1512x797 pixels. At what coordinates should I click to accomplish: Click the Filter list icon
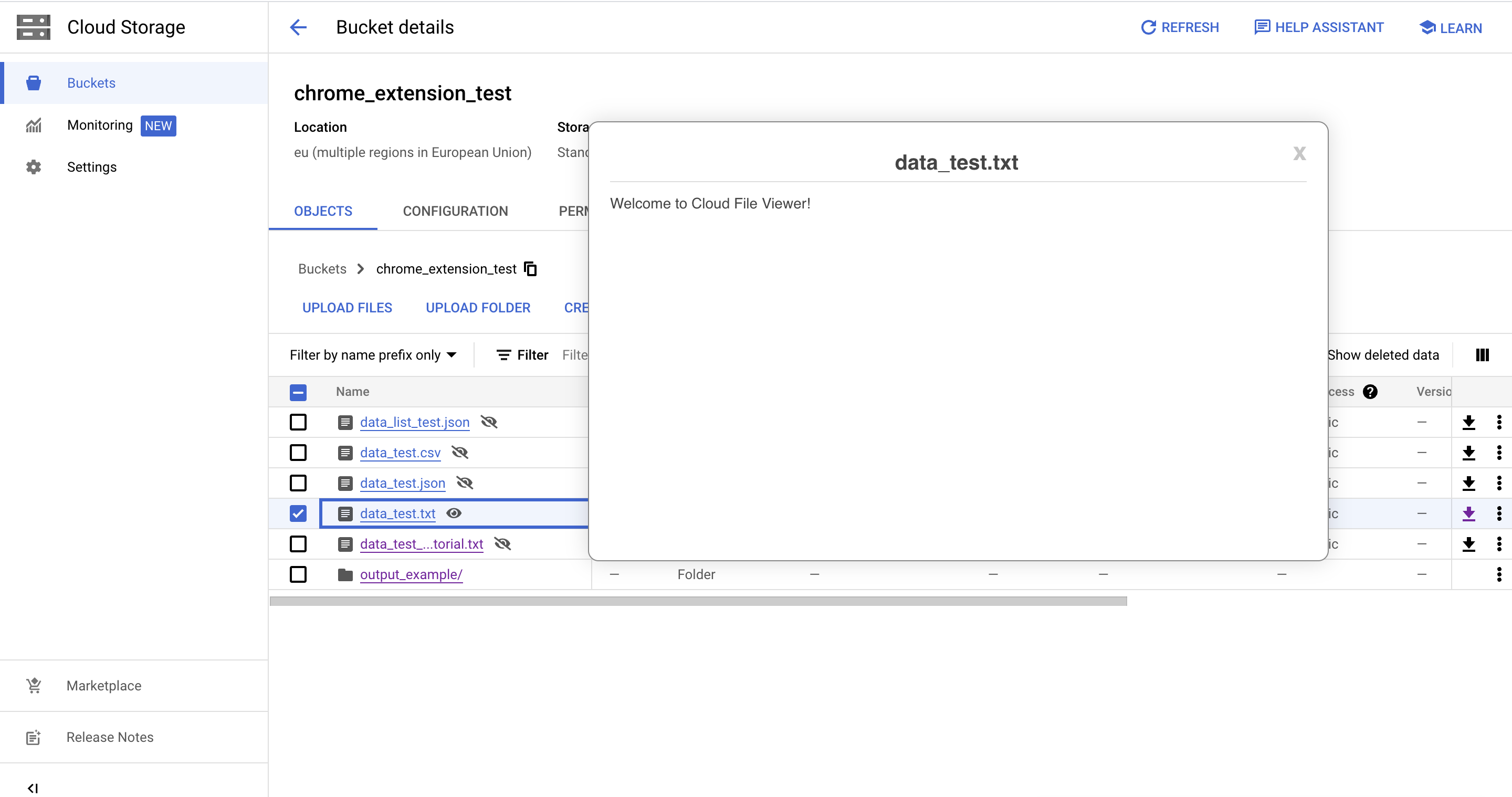click(503, 355)
